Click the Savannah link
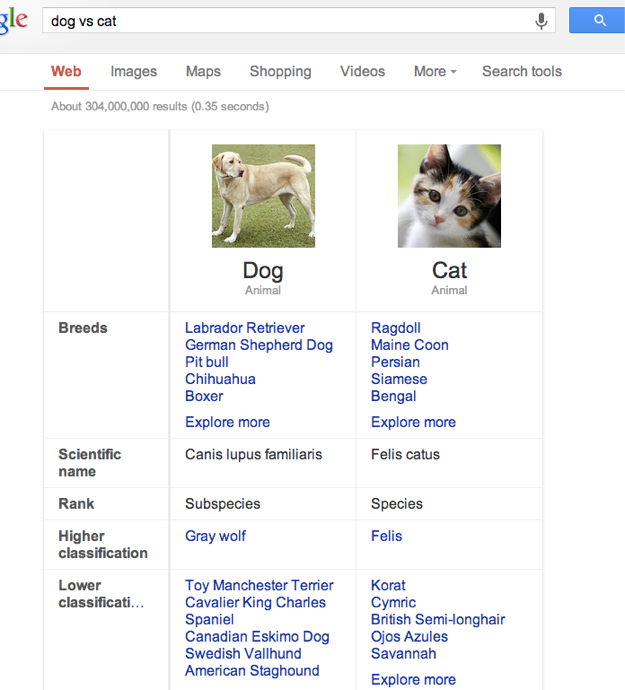Screen dimensions: 625x690 [x=403, y=653]
